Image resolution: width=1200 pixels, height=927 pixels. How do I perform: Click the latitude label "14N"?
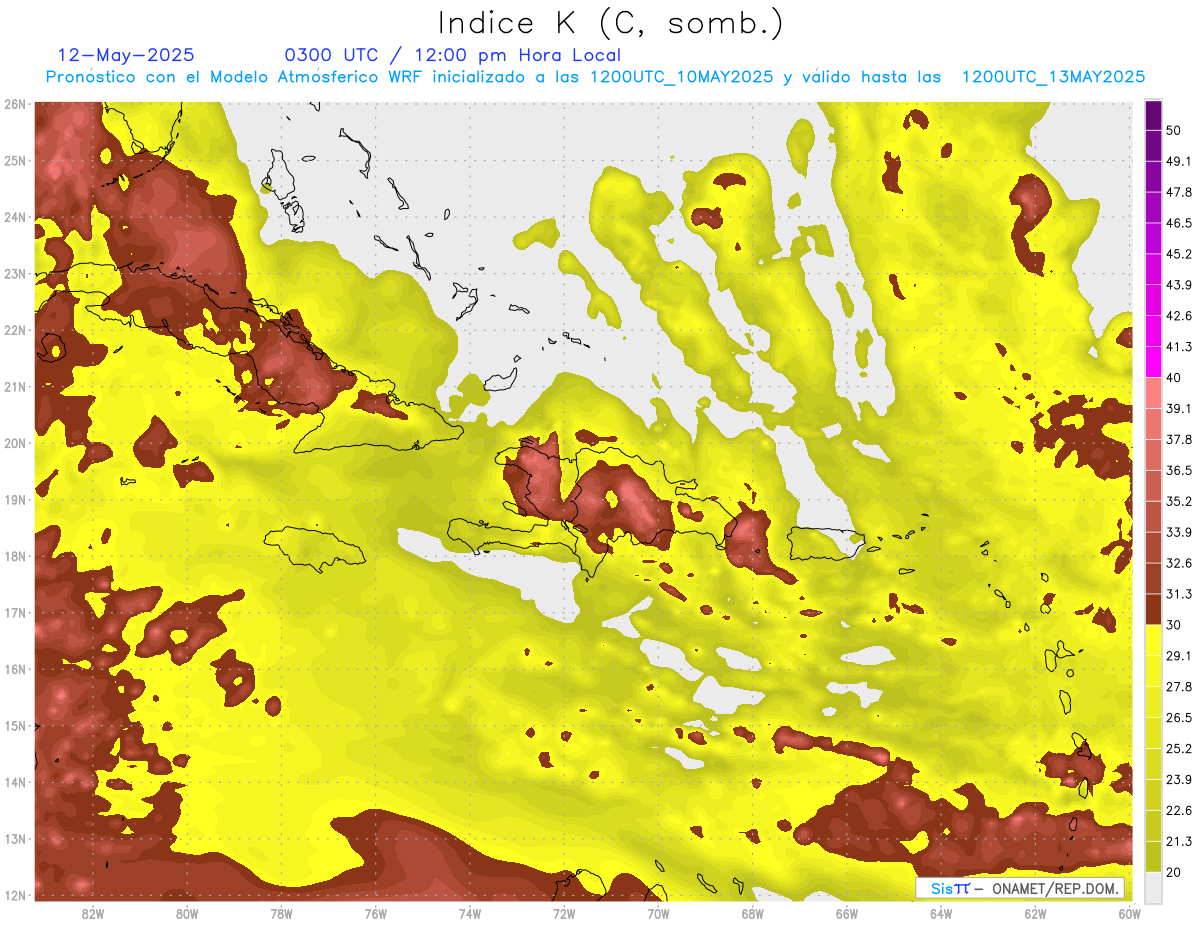coord(15,782)
